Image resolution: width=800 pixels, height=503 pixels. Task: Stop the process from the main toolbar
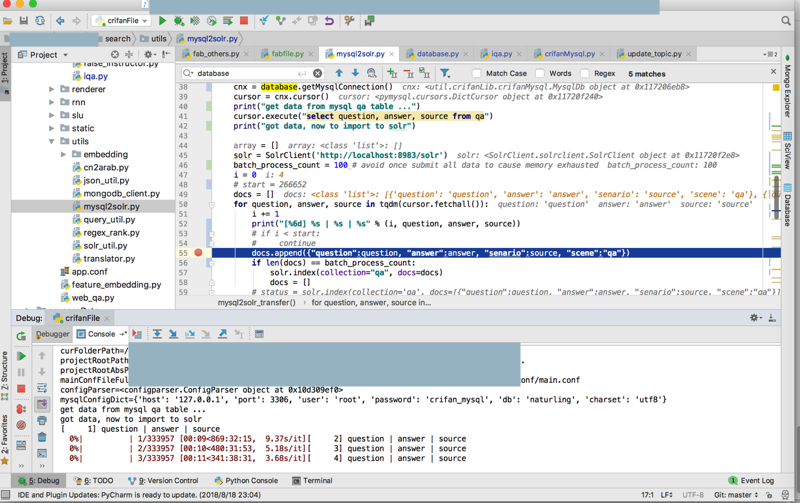[x=244, y=20]
